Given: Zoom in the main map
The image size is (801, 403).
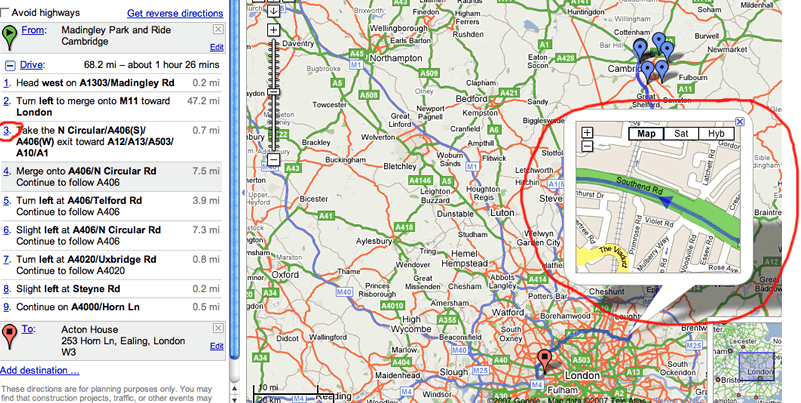Looking at the screenshot, I should point(273,30).
